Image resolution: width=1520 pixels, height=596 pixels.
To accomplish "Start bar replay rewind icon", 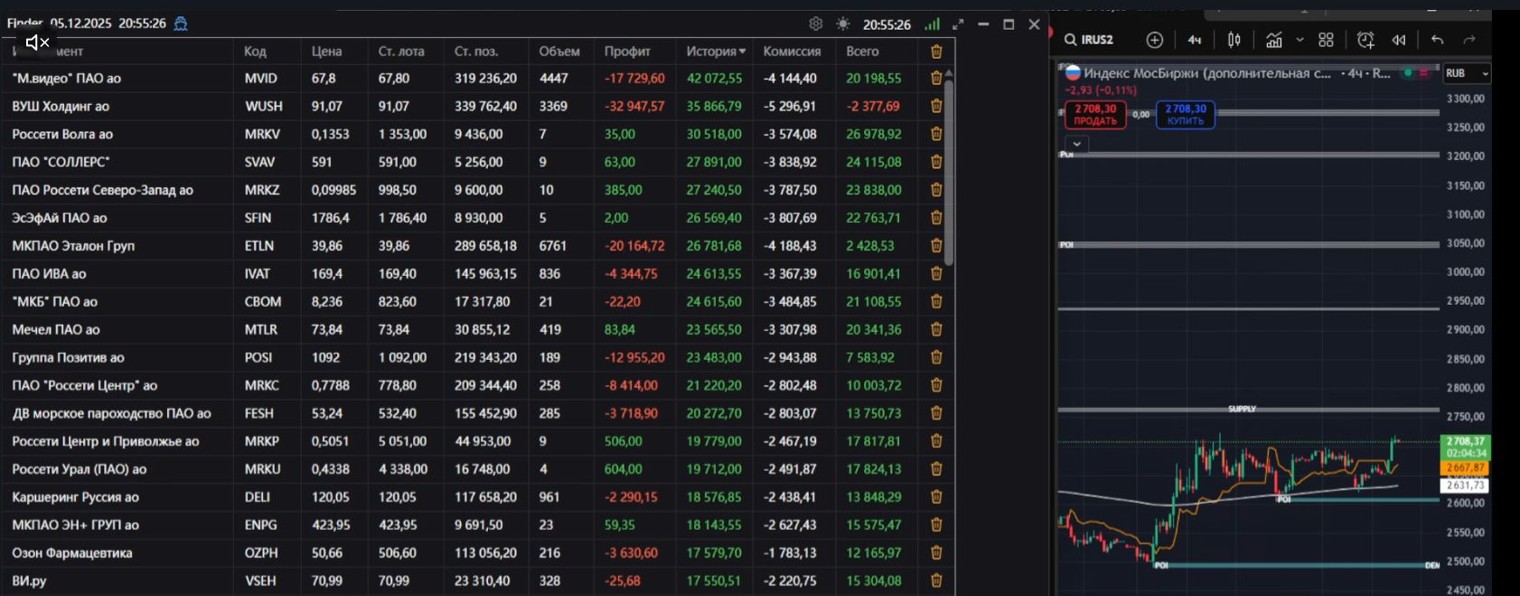I will tap(1398, 40).
